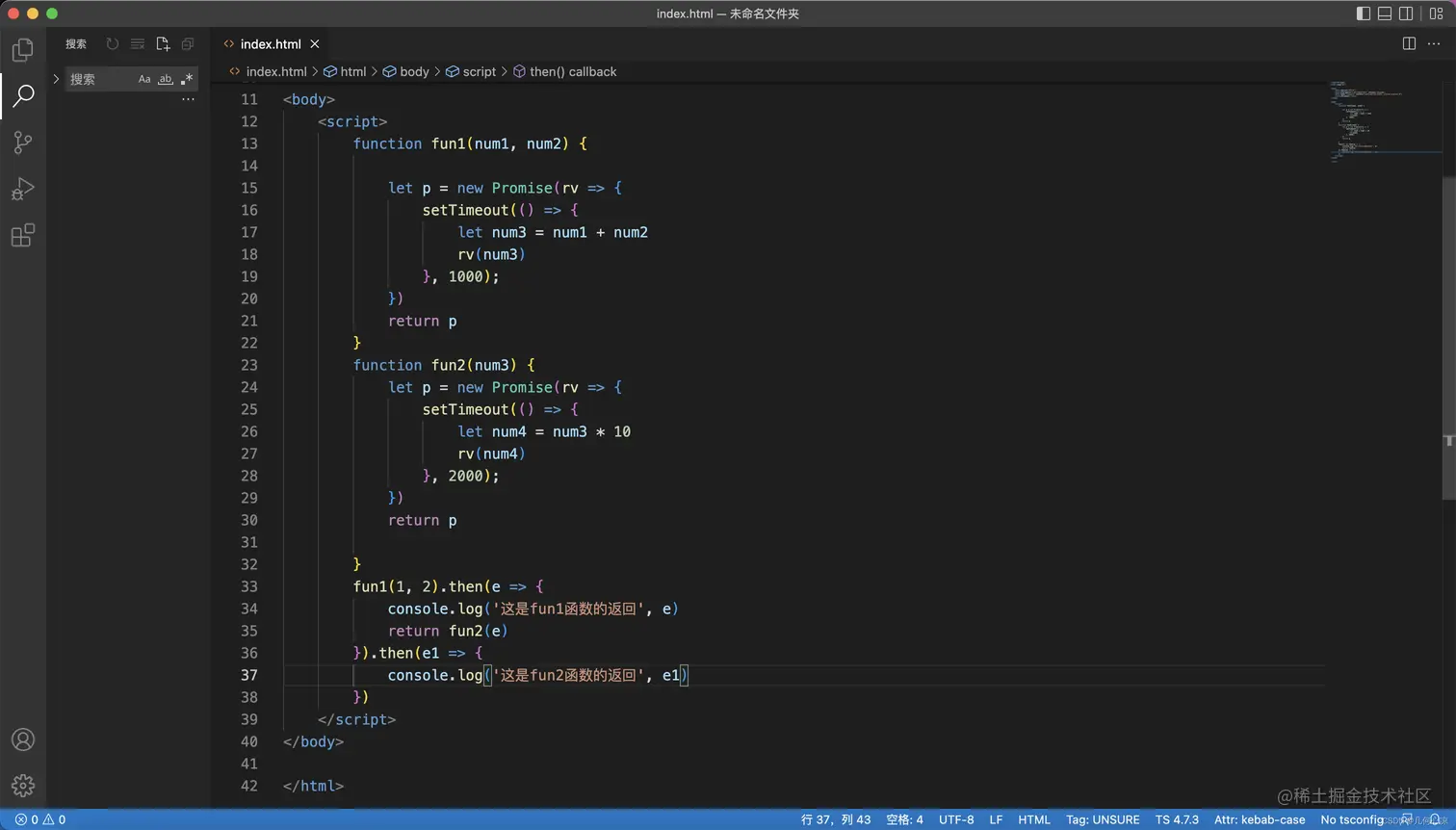The image size is (1456, 830).
Task: Click the macOS yellow minimize window button
Action: tap(33, 13)
